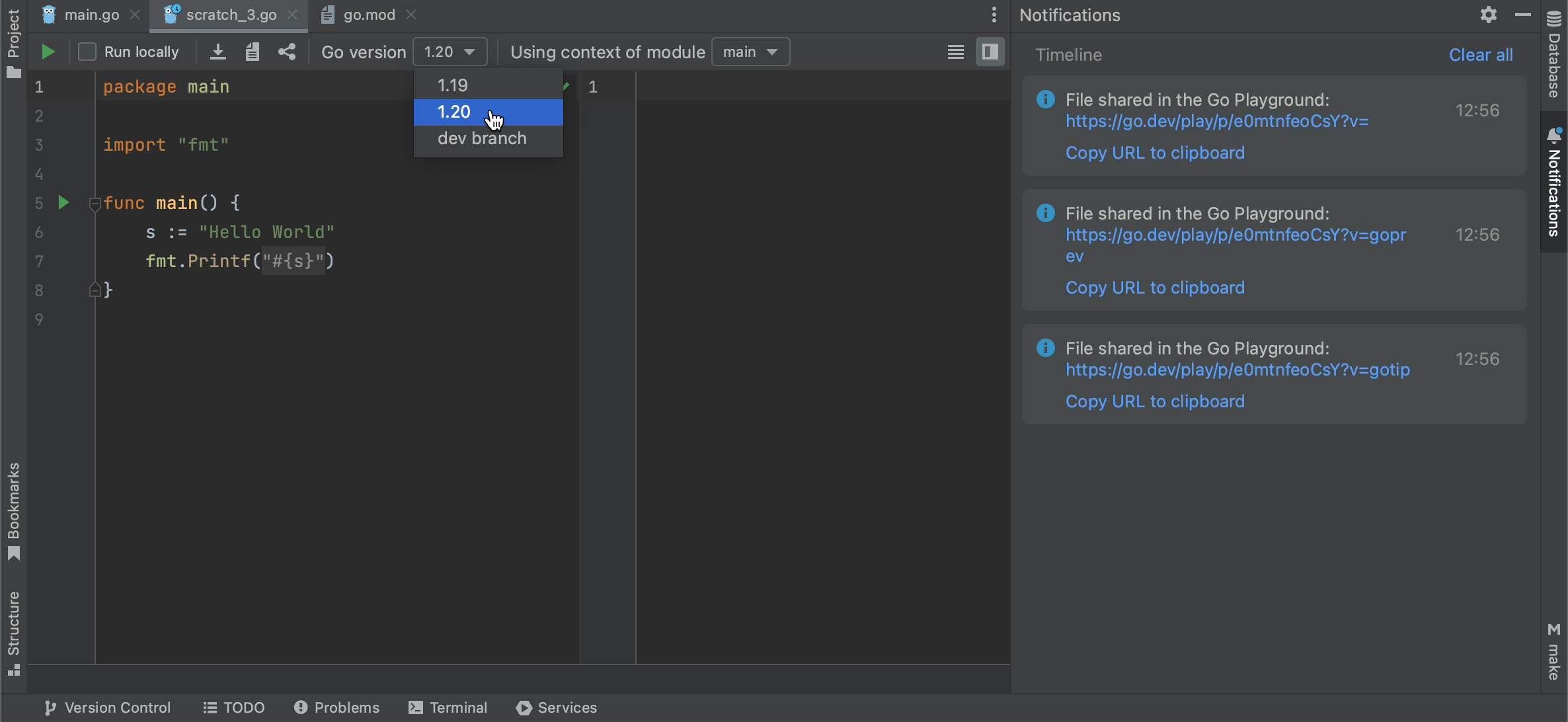Enable the Run locally checkbox
Image resolution: width=1568 pixels, height=722 pixels.
pyautogui.click(x=86, y=51)
